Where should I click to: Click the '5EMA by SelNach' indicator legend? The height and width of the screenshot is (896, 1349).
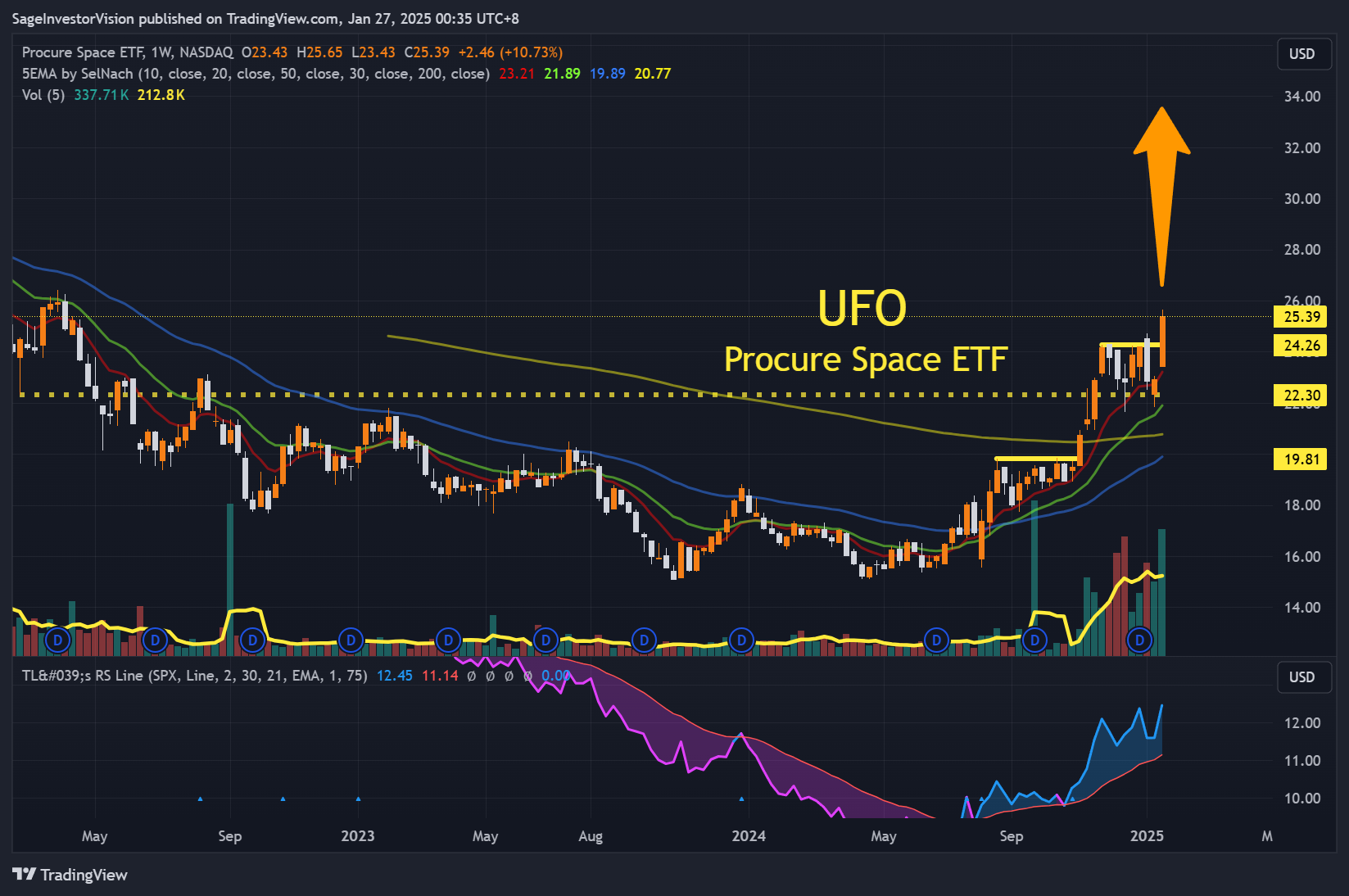(x=256, y=74)
